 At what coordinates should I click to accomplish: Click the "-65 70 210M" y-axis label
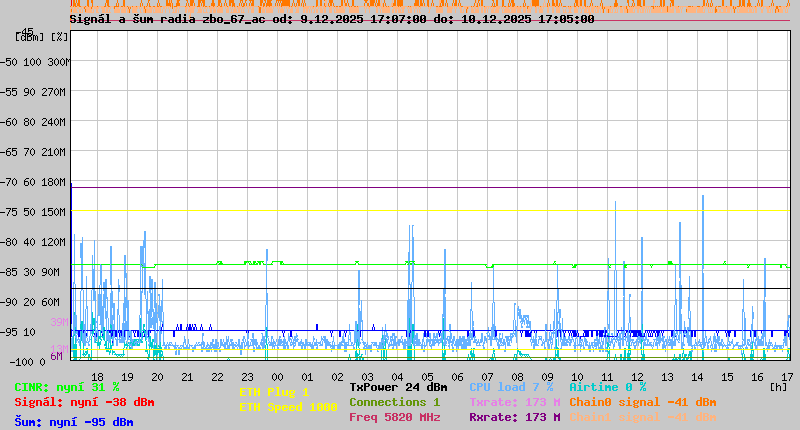(33, 153)
